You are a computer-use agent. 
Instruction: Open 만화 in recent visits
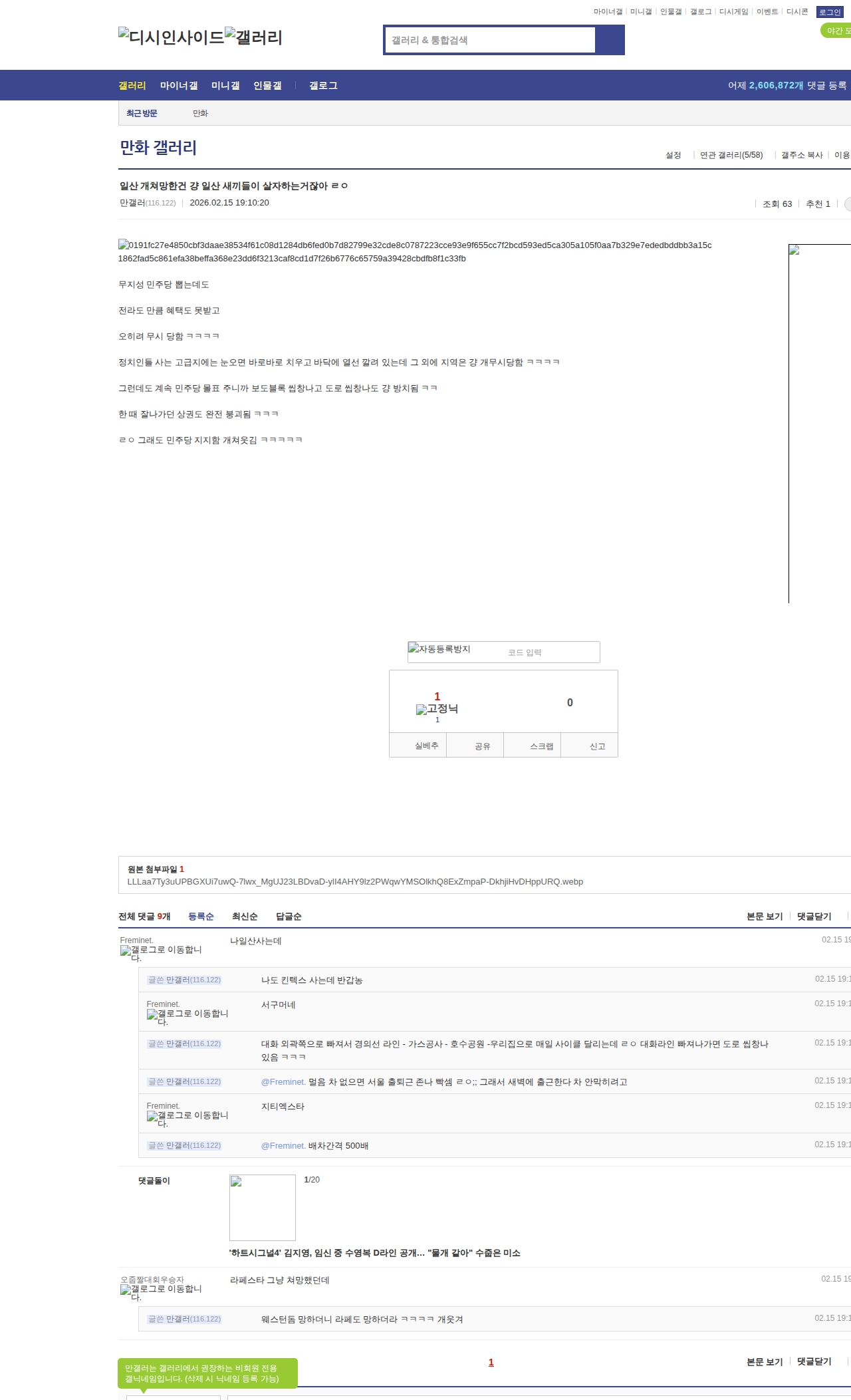[200, 113]
